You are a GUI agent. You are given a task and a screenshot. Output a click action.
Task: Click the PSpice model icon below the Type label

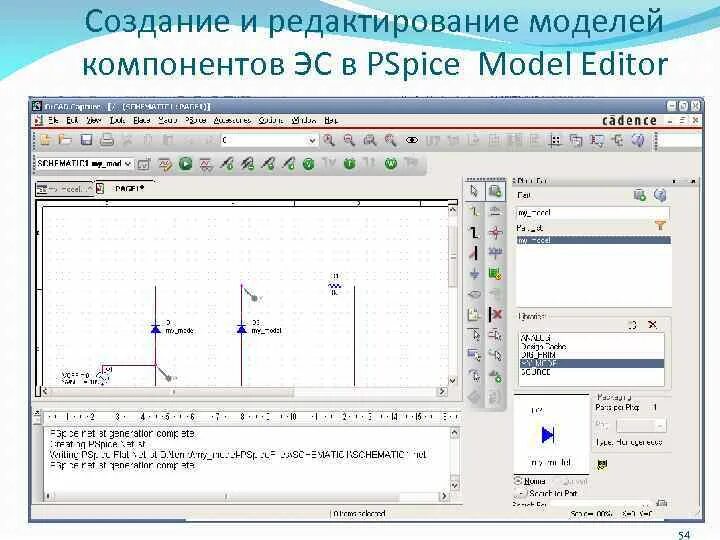(602, 464)
